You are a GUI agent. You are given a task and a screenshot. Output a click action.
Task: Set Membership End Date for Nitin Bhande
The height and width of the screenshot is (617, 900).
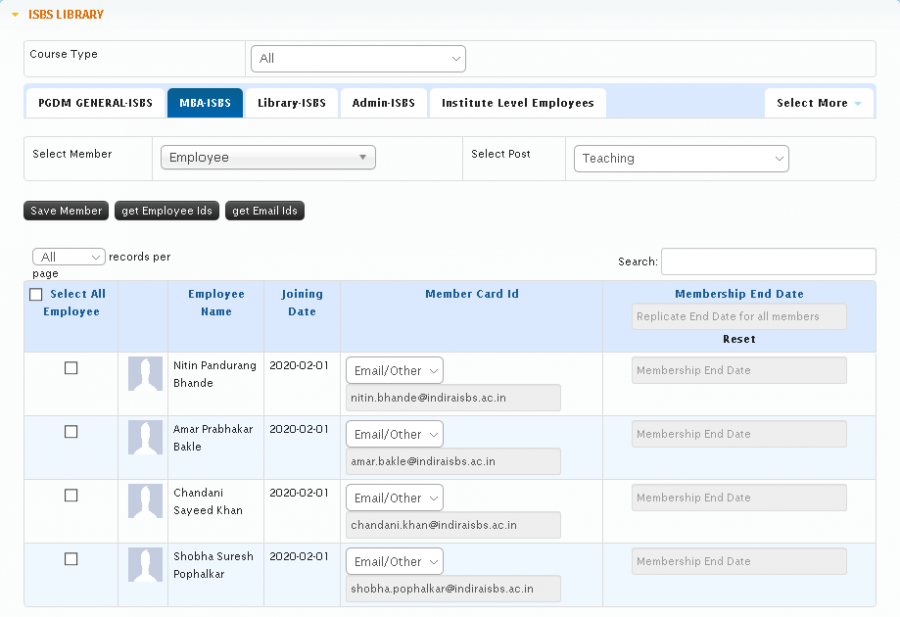pyautogui.click(x=739, y=370)
